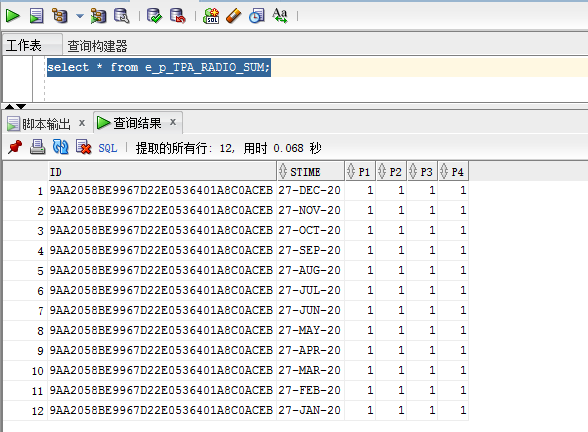The image size is (588, 432).
Task: Open dropdown arrow next to Explain Plan
Action: [x=80, y=16]
